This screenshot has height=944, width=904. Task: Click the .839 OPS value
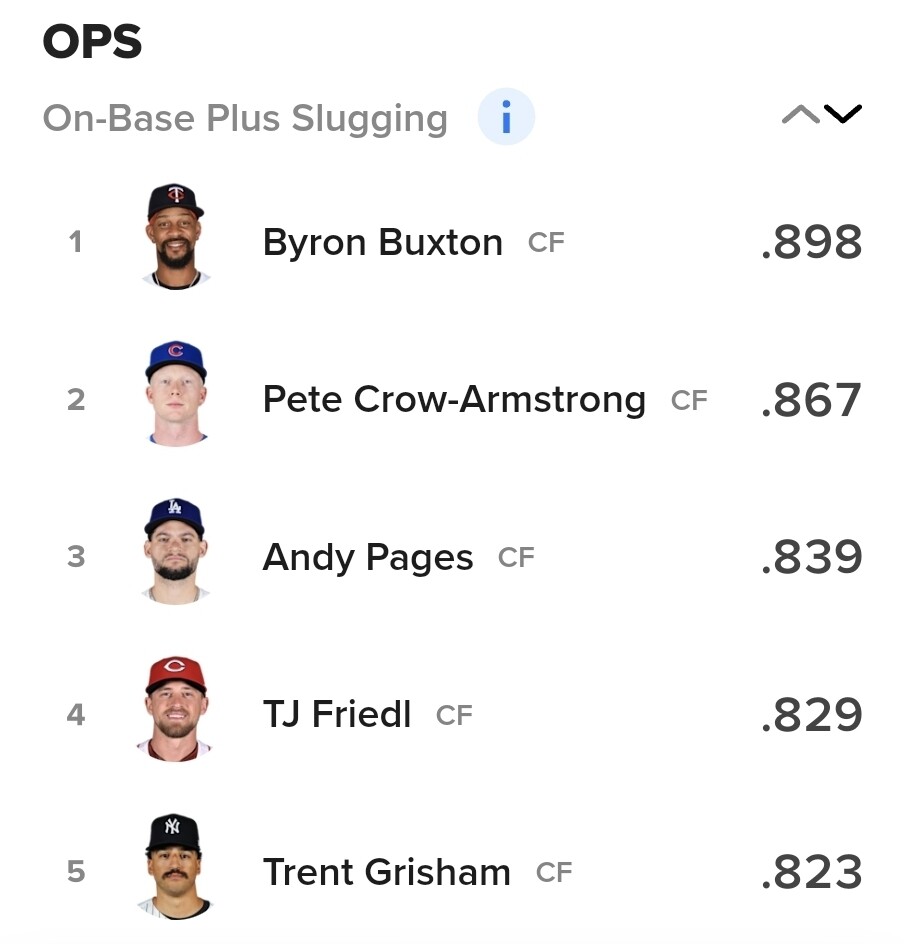[811, 557]
